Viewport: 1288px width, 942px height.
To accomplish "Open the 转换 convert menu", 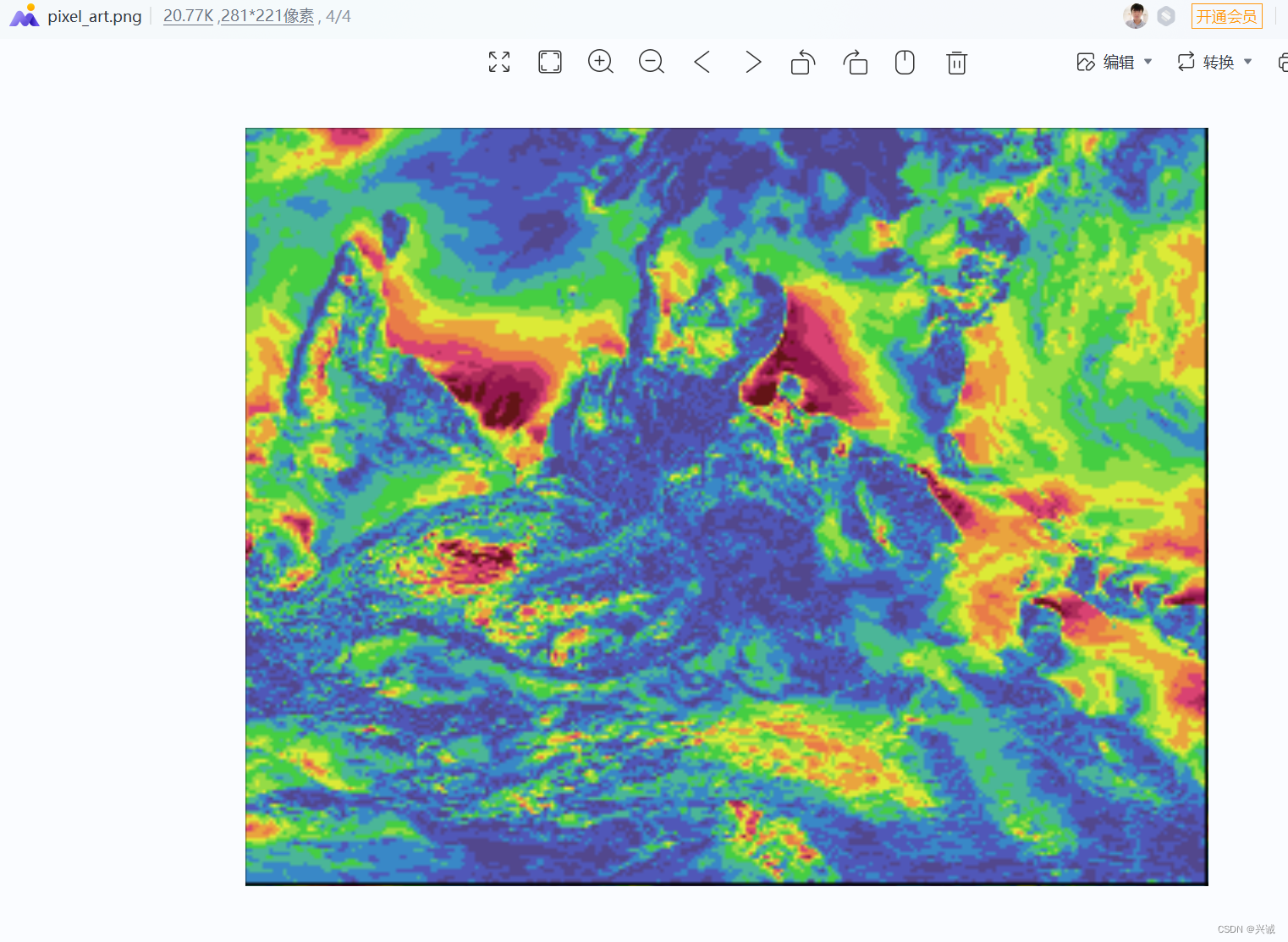I will point(1205,62).
